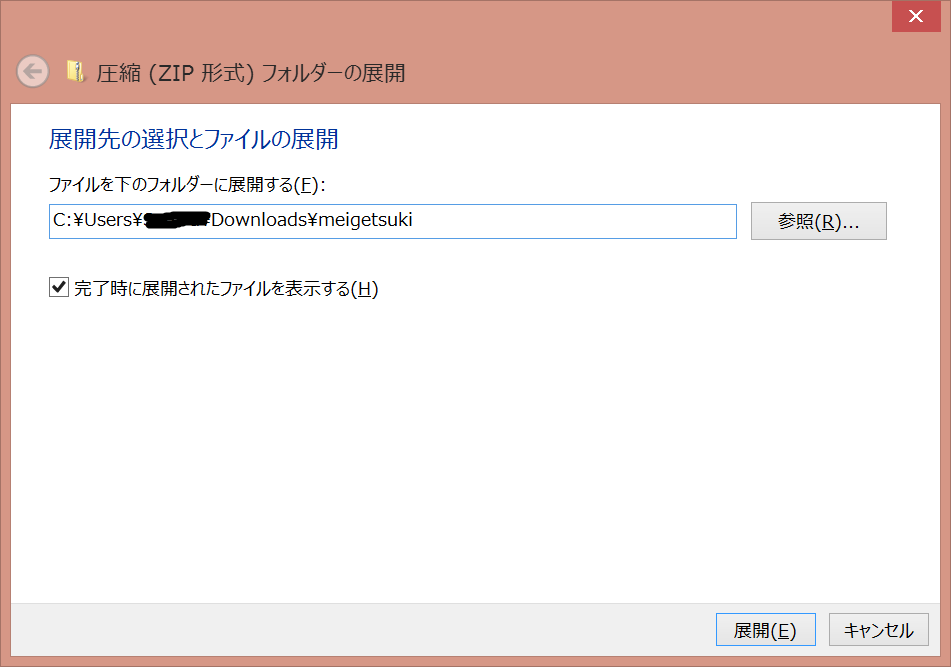Place cursor after meigetsuki in path
The width and height of the screenshot is (951, 667).
click(414, 220)
